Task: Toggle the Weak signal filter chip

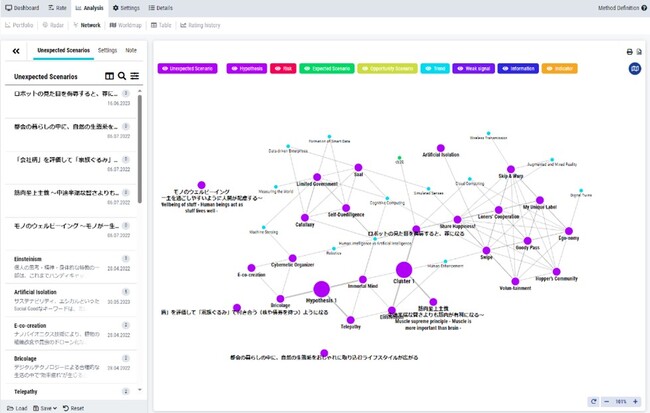Action: tap(473, 68)
